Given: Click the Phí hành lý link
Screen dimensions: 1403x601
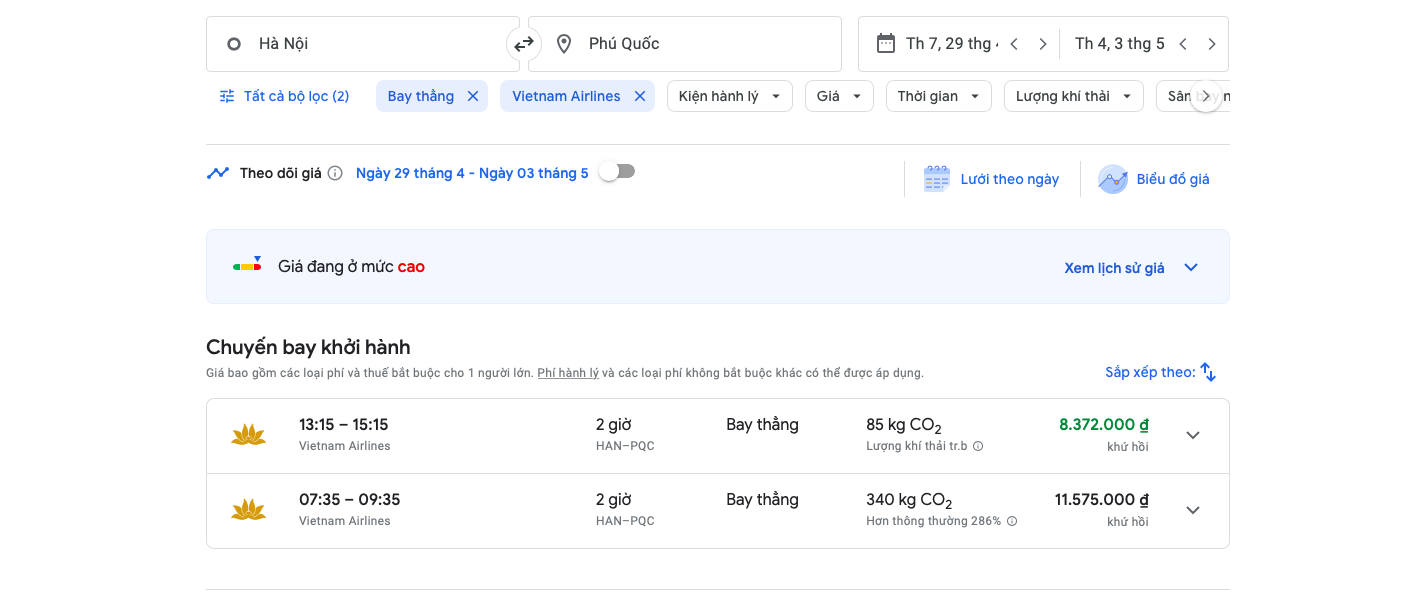Looking at the screenshot, I should 566,372.
